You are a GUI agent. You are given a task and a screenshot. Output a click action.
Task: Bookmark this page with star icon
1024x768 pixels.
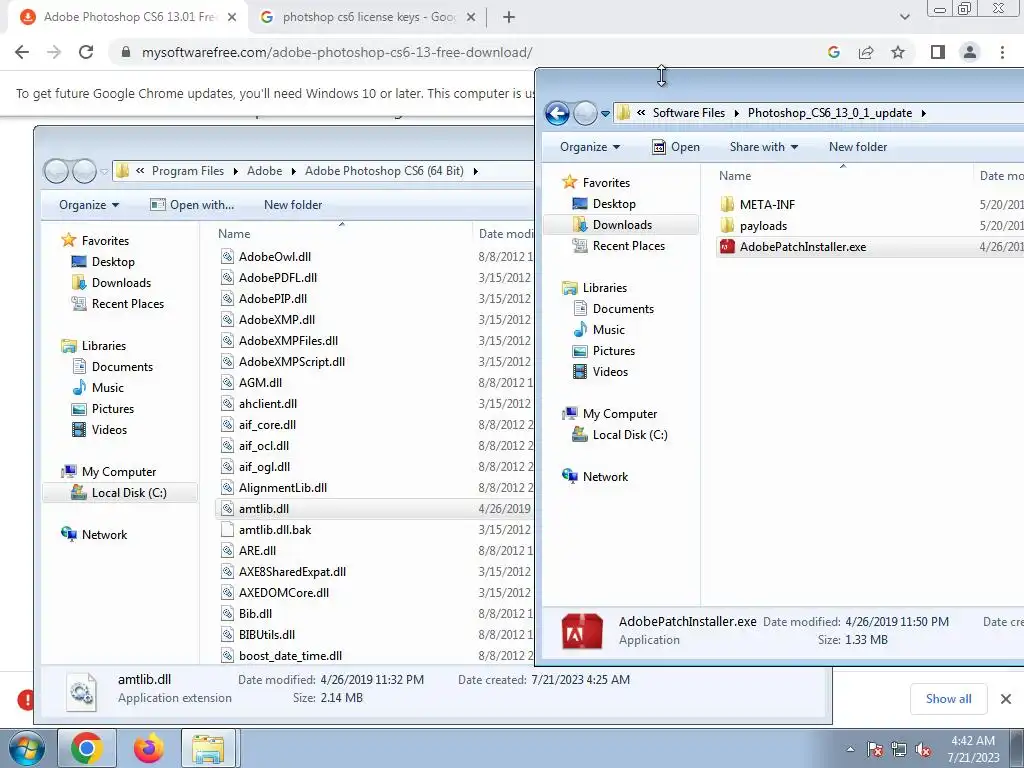[898, 52]
